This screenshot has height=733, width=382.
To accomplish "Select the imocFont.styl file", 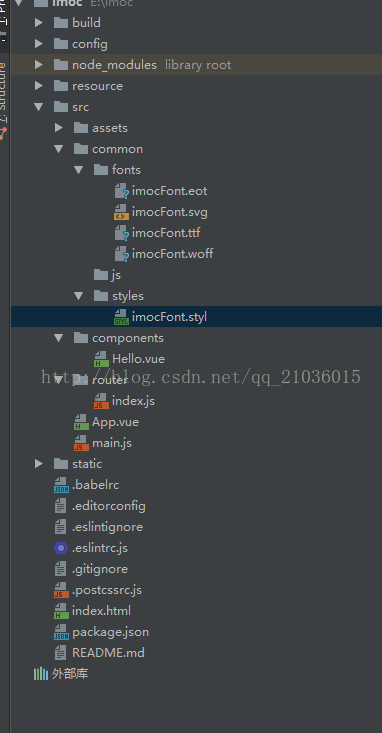I will pyautogui.click(x=169, y=317).
